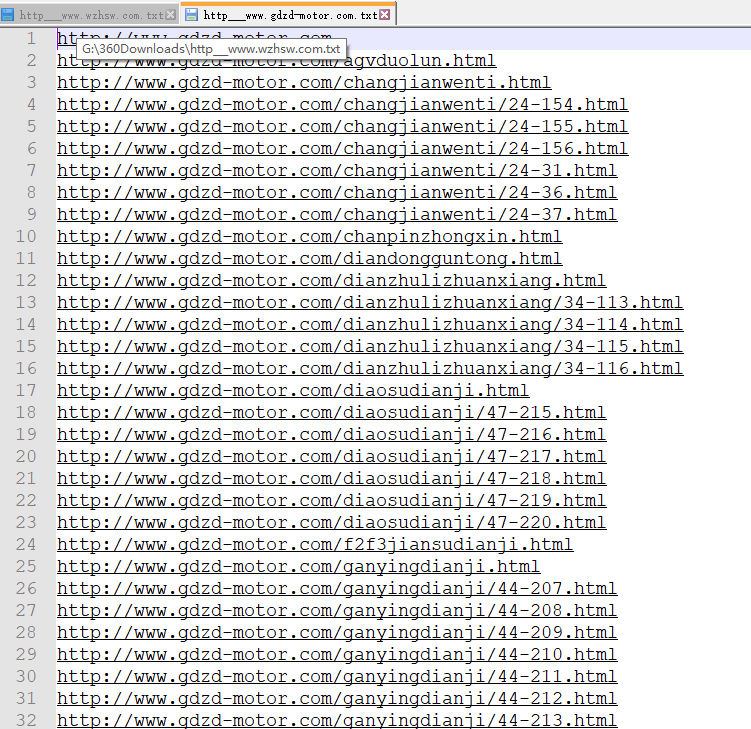Select the http___www.gdzd-motor.com.txt tab
The height and width of the screenshot is (729, 751).
coord(290,15)
